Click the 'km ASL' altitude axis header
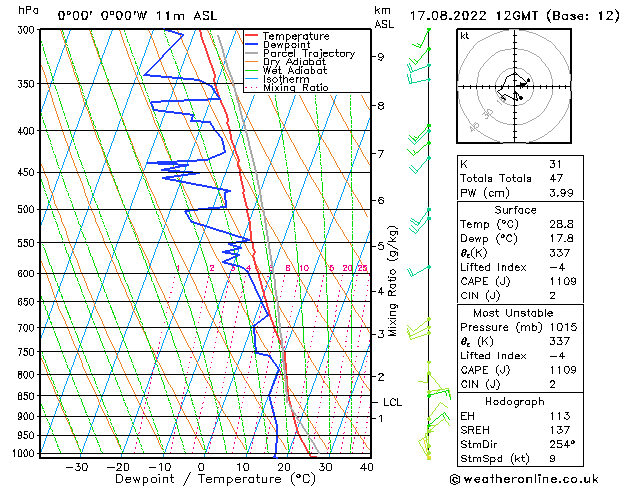Image resolution: width=629 pixels, height=486 pixels. coord(384,17)
